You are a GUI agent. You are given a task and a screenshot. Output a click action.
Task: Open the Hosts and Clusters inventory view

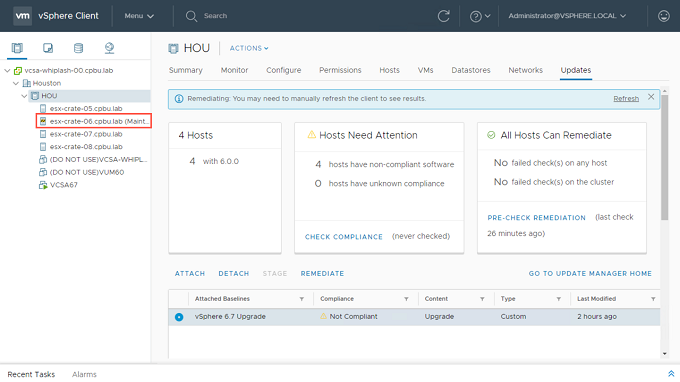click(17, 48)
